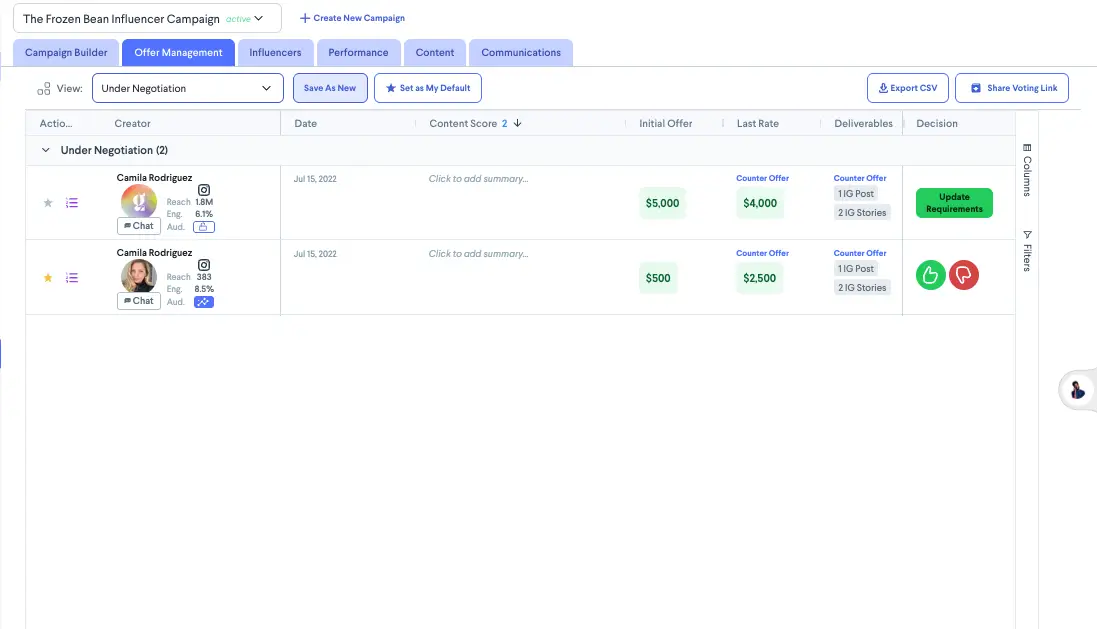Open floating assistant avatar widget
Screen dimensions: 1097x629
1077,390
